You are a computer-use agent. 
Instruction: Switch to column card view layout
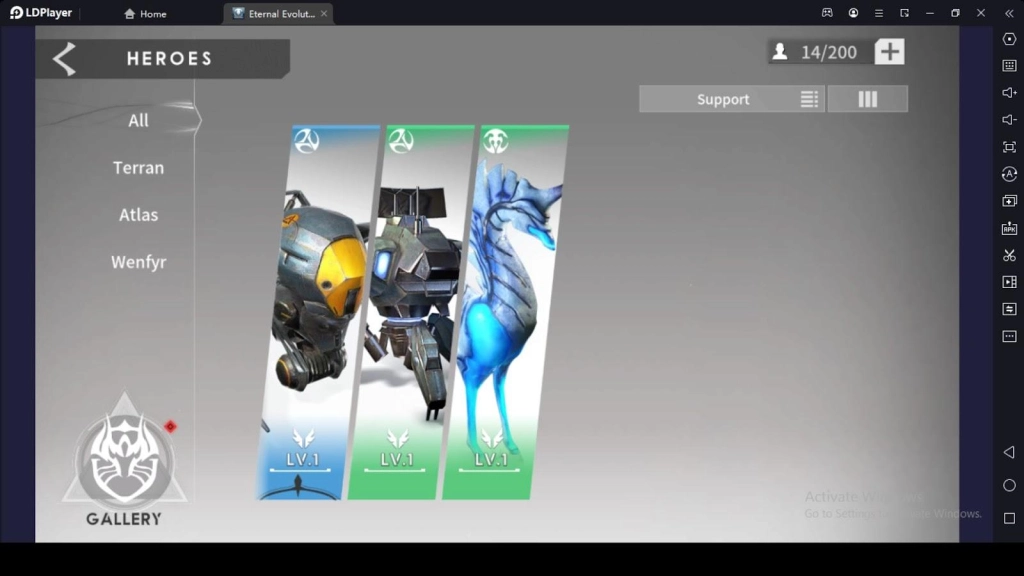(867, 99)
